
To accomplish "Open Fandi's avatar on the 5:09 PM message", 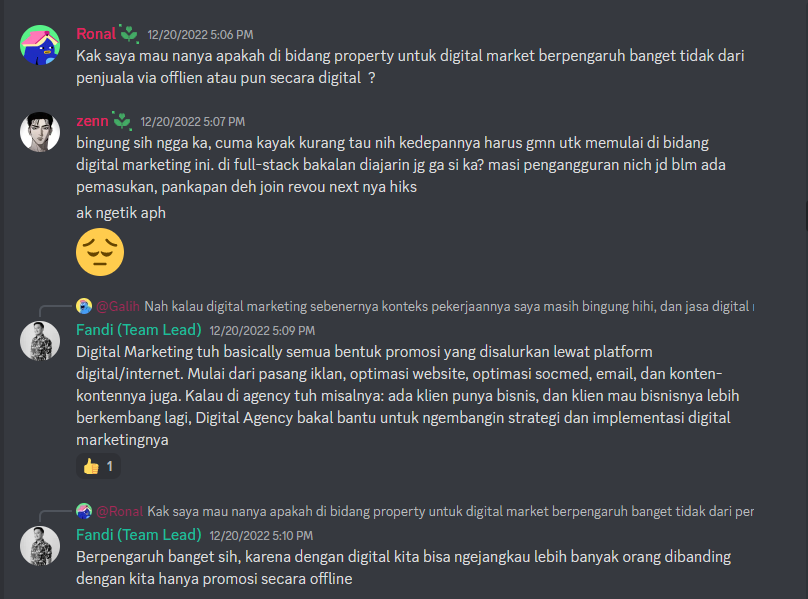I will [40, 341].
